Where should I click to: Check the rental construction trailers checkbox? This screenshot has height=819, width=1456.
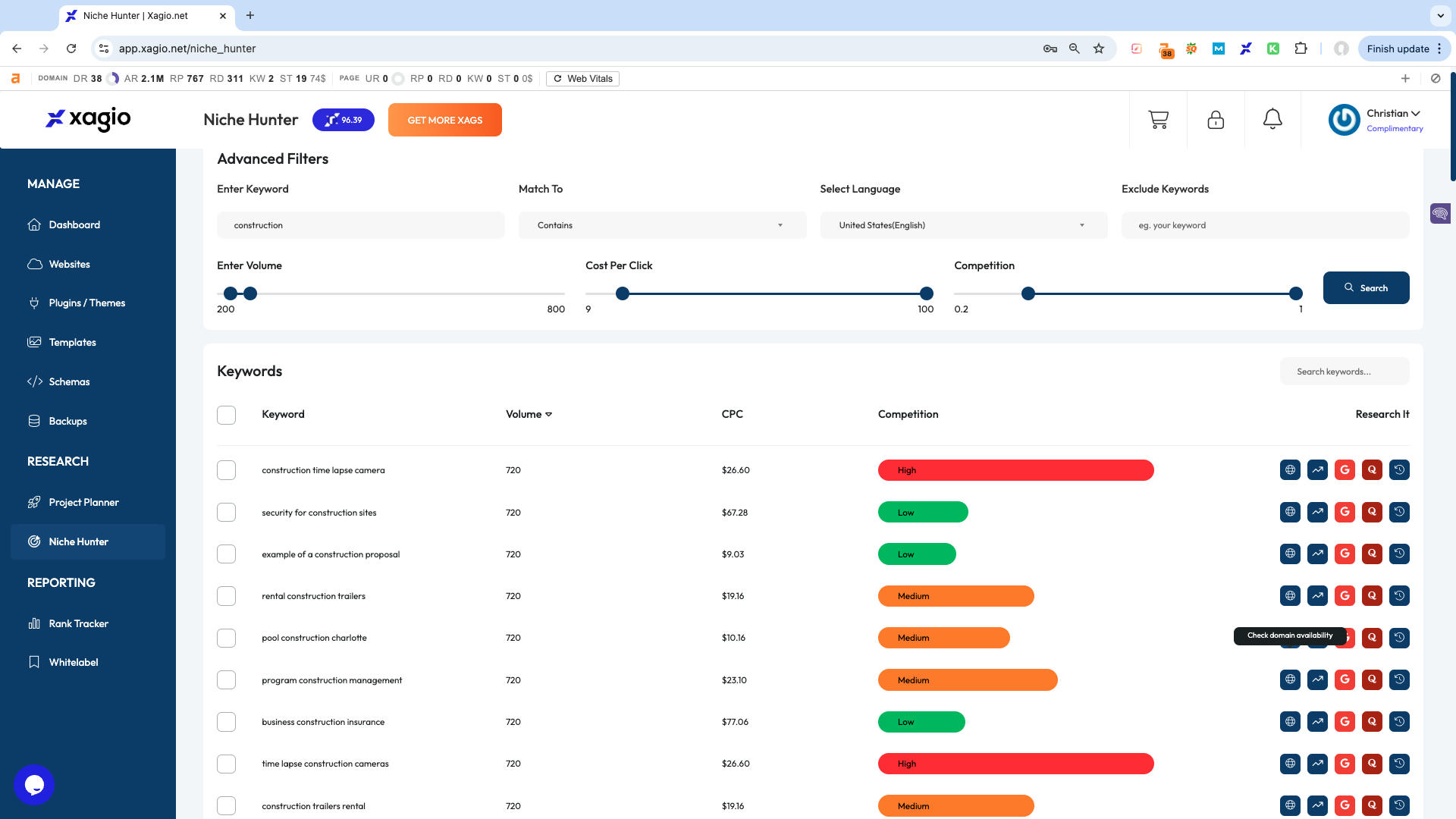pos(226,595)
